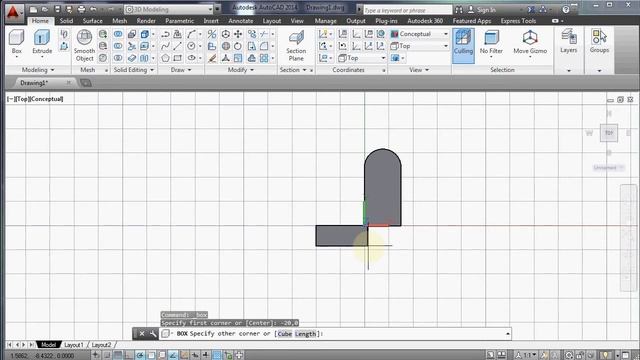Select the Copy modify tool
Viewport: 640px width, 360px height.
252,34
